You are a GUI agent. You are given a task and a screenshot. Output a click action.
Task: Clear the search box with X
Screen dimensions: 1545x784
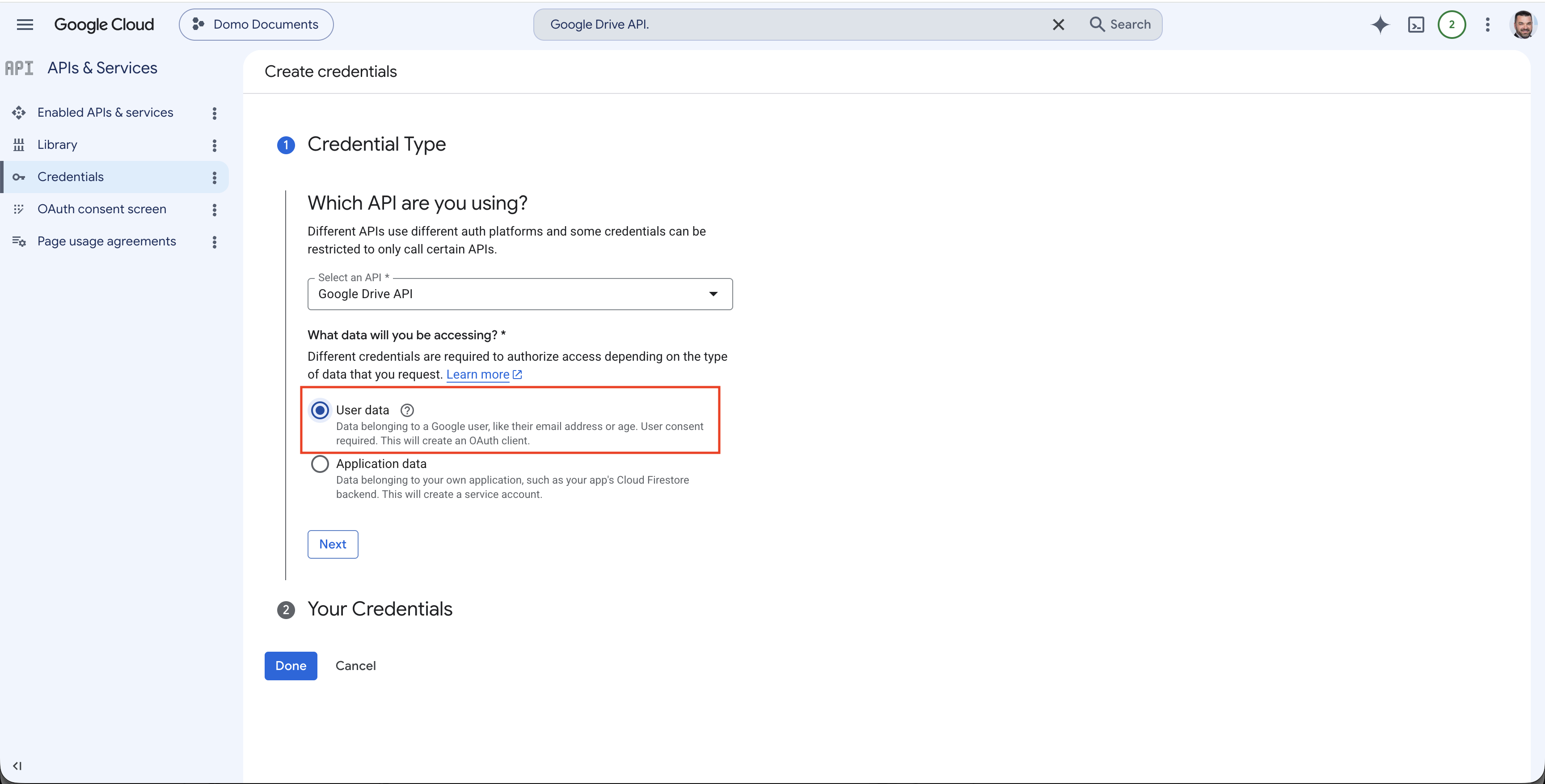1059,25
